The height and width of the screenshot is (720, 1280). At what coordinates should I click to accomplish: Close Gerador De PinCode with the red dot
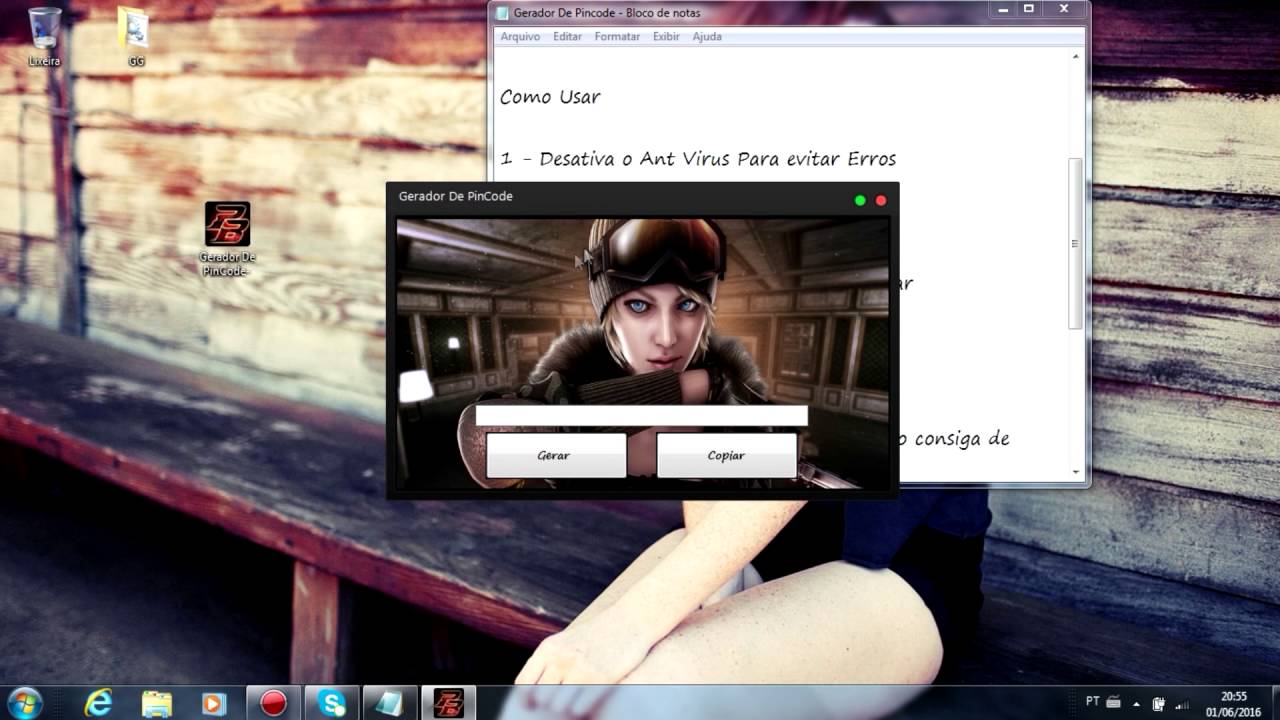coord(881,200)
